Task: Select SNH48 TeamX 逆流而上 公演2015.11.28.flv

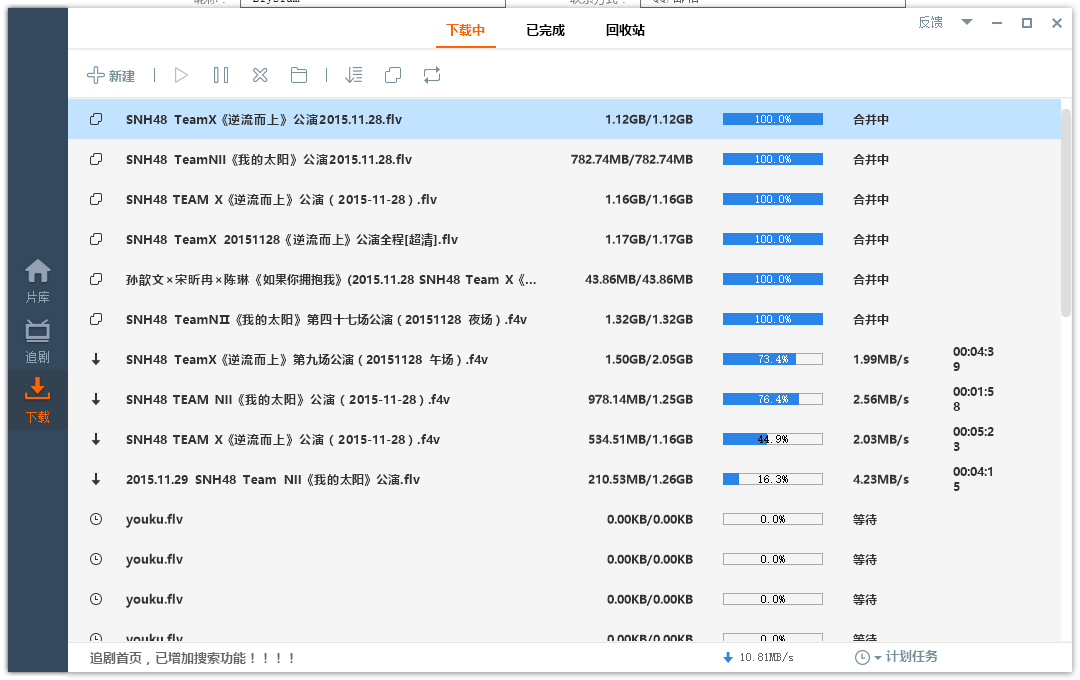Action: (264, 119)
